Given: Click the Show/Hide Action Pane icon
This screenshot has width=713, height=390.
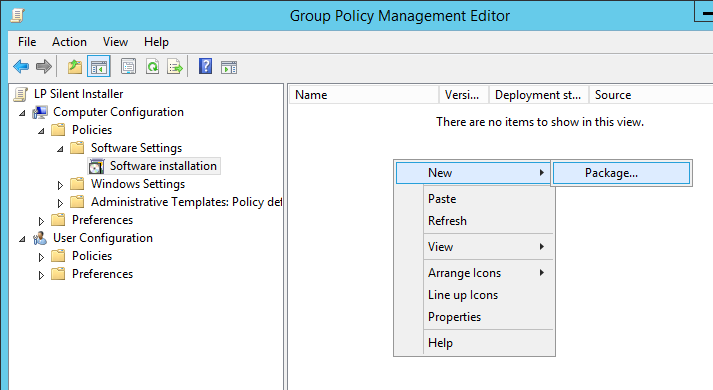Looking at the screenshot, I should (229, 67).
